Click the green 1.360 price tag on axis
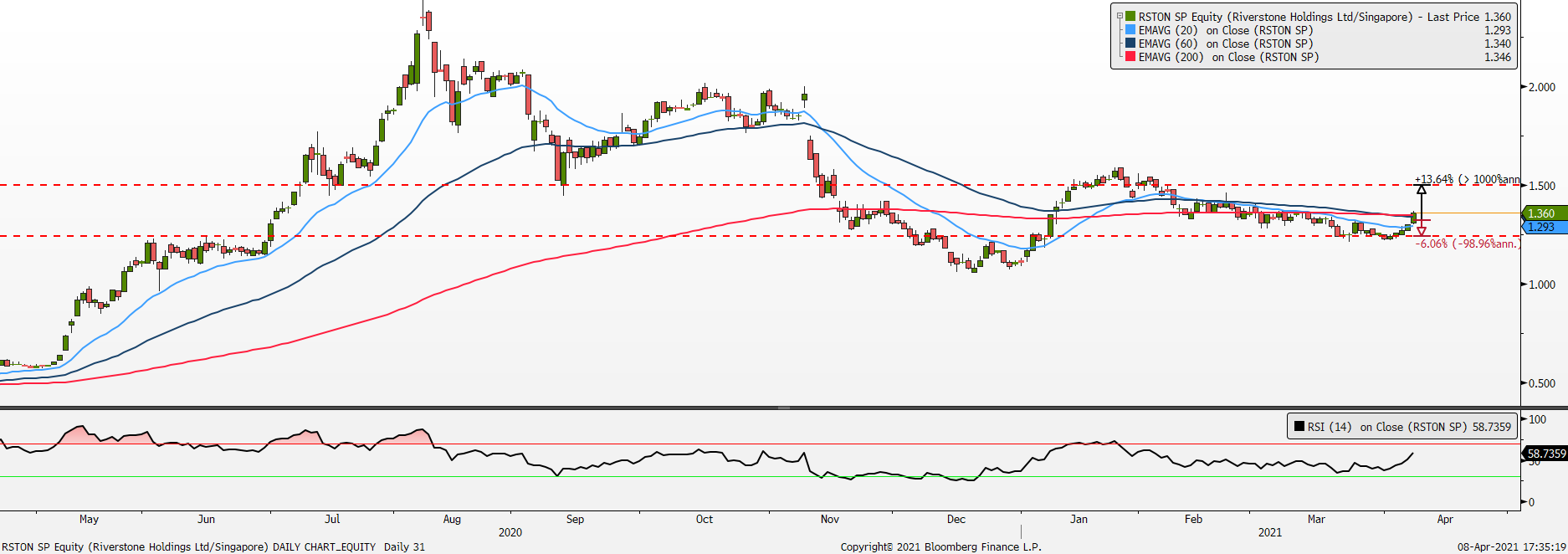The width and height of the screenshot is (1568, 554). (1544, 213)
